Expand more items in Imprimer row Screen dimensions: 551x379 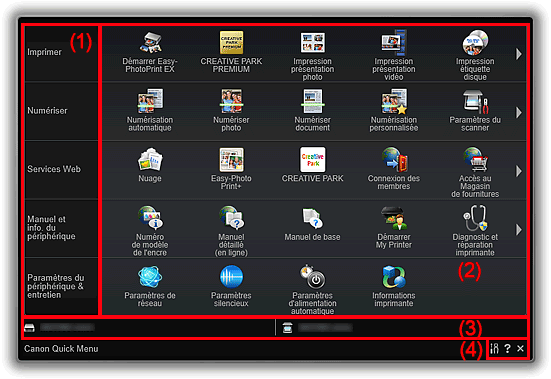tap(519, 54)
